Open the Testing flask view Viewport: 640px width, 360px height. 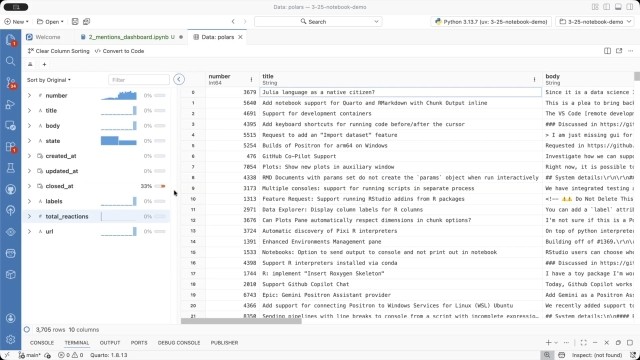click(10, 168)
